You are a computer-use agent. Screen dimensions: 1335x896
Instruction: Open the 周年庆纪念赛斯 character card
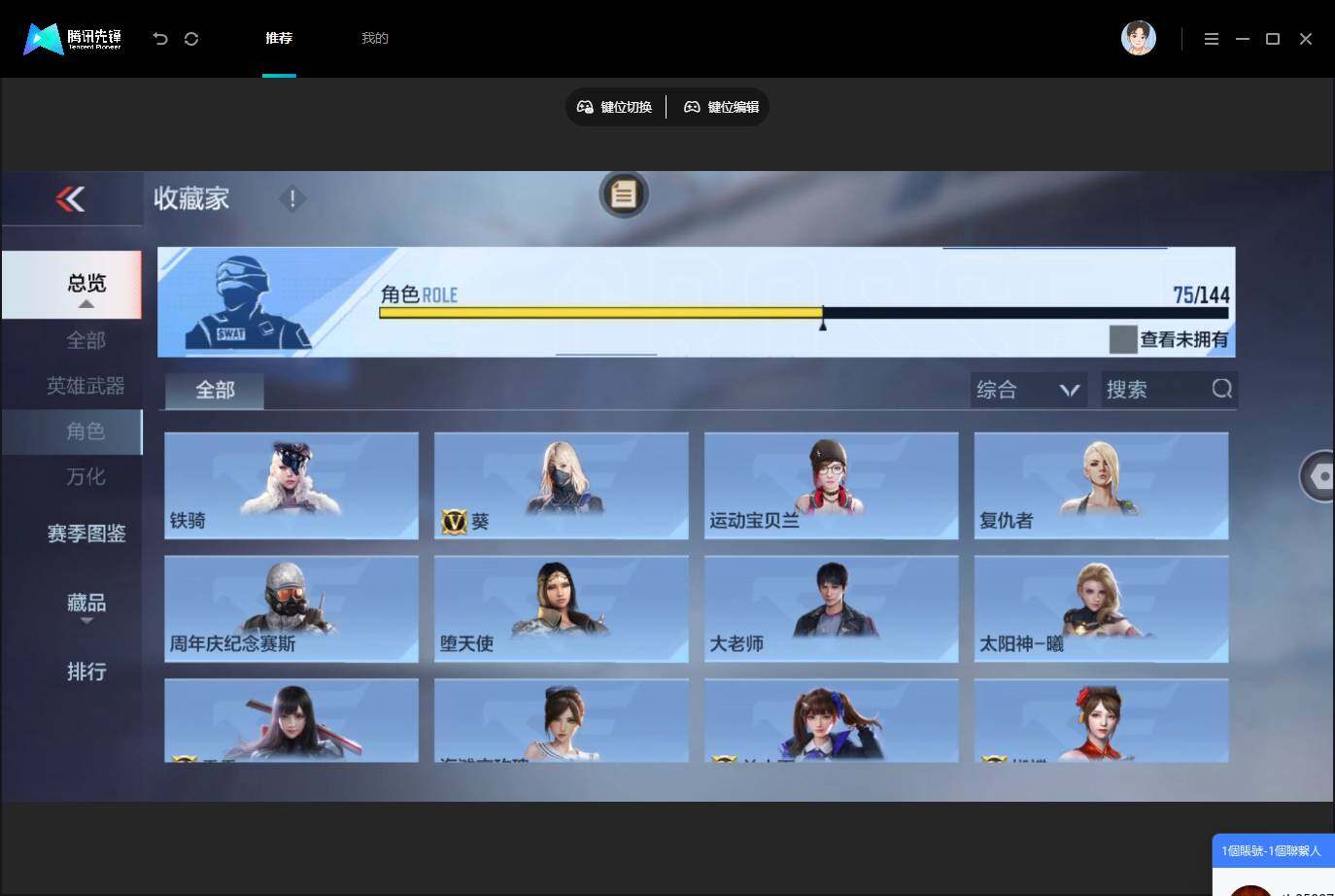(291, 609)
